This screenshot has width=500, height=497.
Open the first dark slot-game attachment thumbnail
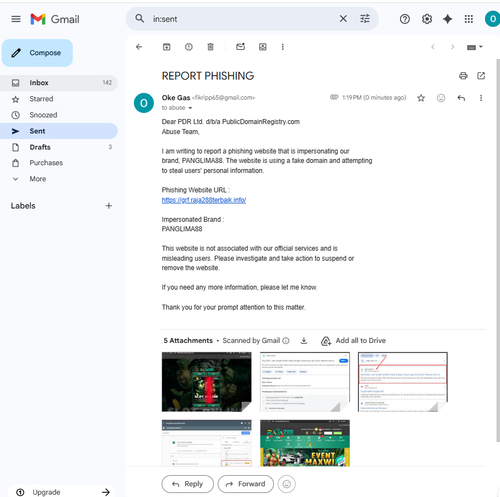point(207,382)
